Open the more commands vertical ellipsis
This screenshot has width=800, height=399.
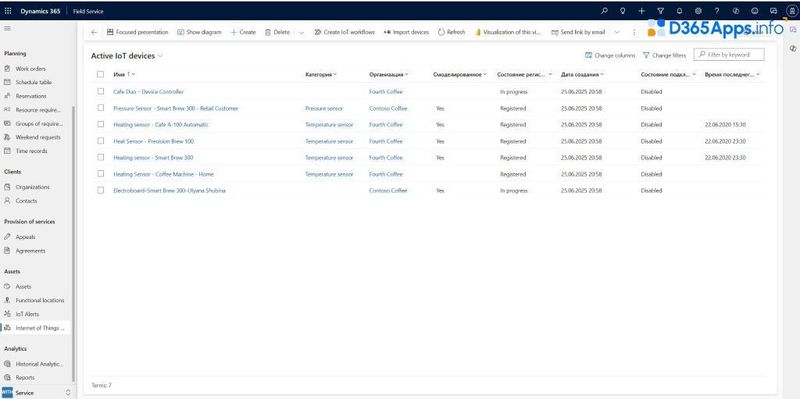pyautogui.click(x=634, y=32)
